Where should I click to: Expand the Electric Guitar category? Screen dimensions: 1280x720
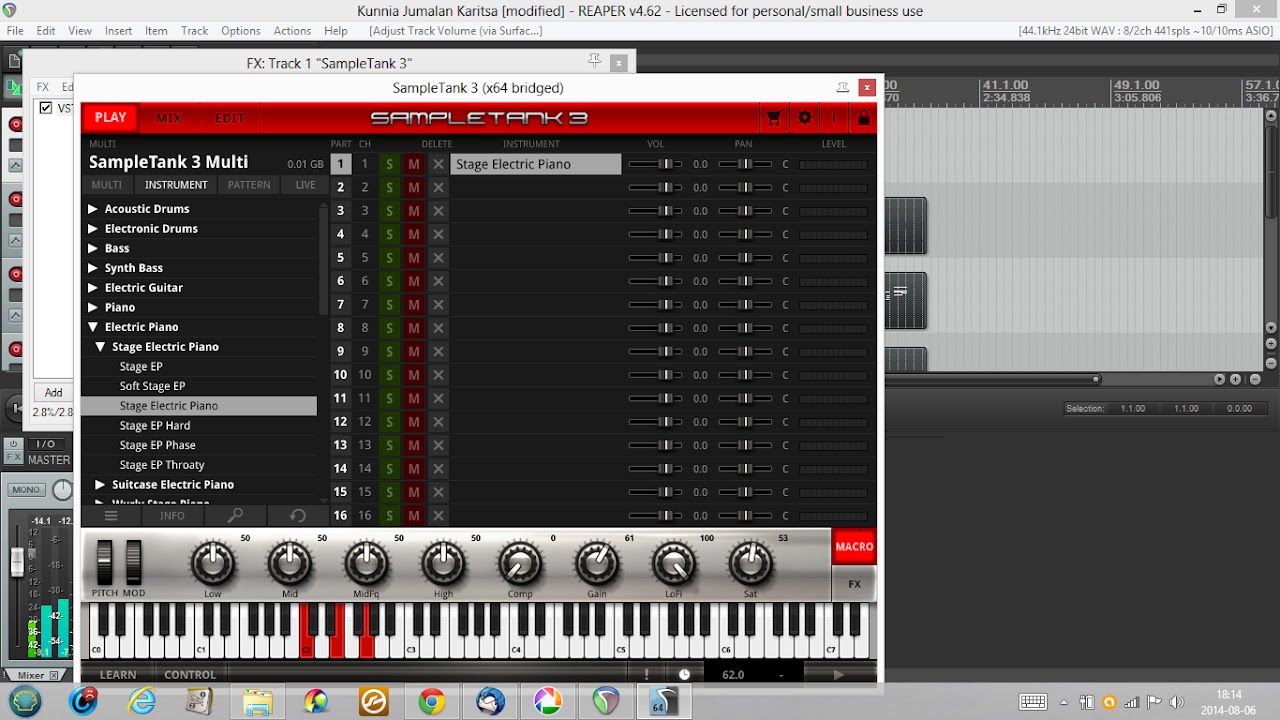click(x=93, y=288)
